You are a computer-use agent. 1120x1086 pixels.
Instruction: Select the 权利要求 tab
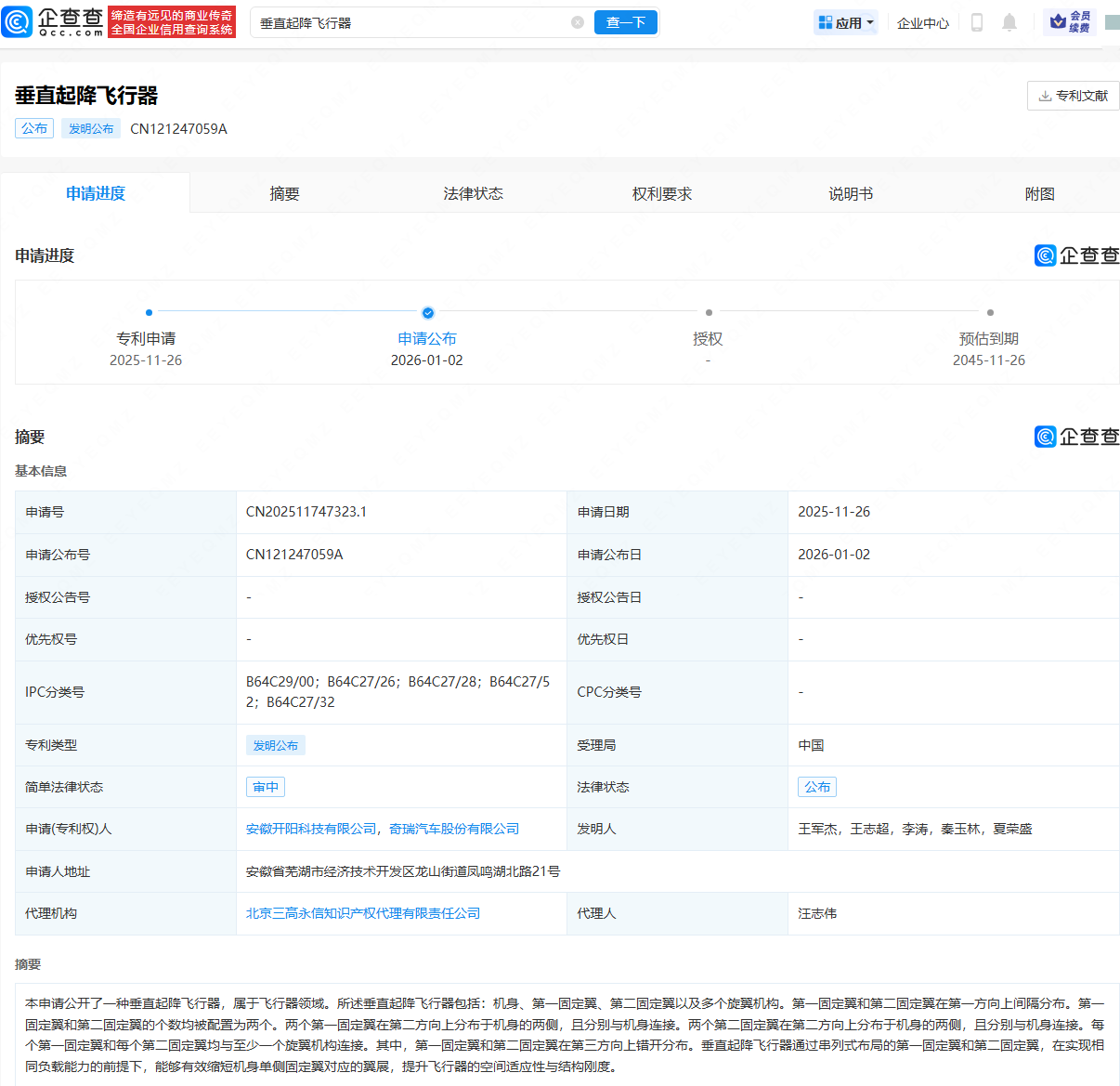coord(662,193)
